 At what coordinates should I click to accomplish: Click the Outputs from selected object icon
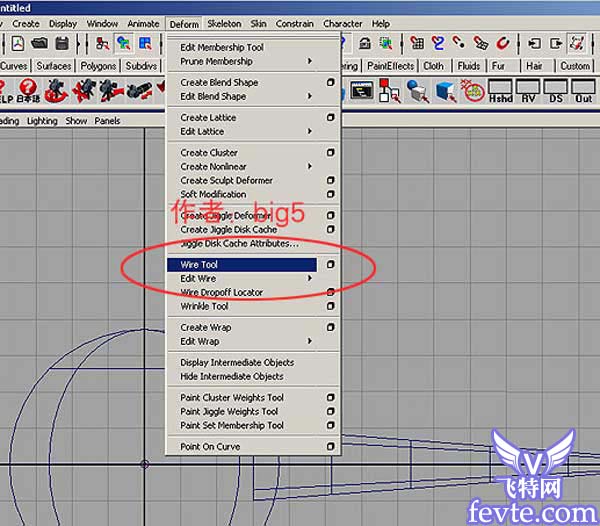tap(556, 43)
